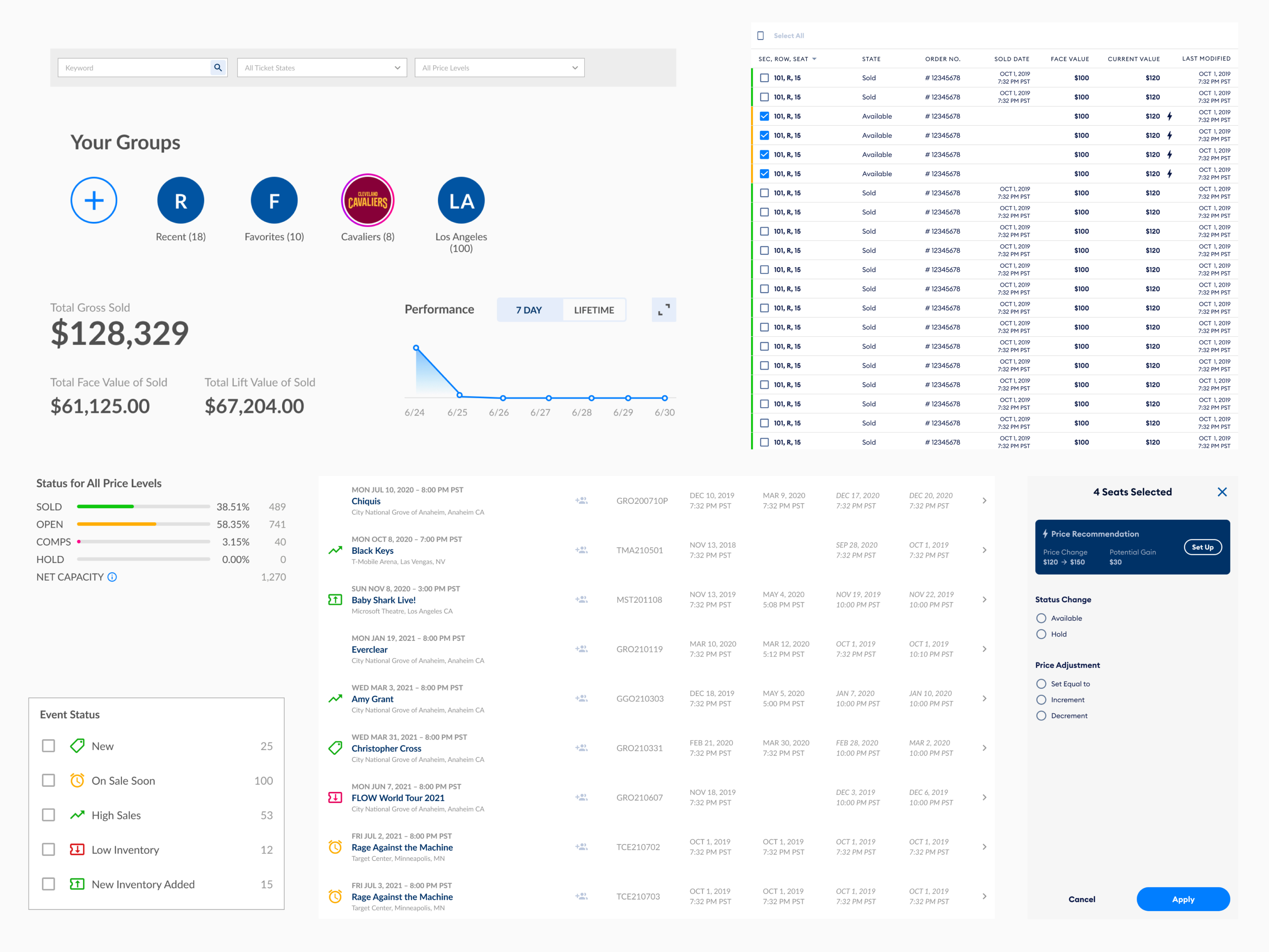The height and width of the screenshot is (952, 1269).
Task: Click High Sales icon beside Black Keys
Action: click(x=335, y=551)
